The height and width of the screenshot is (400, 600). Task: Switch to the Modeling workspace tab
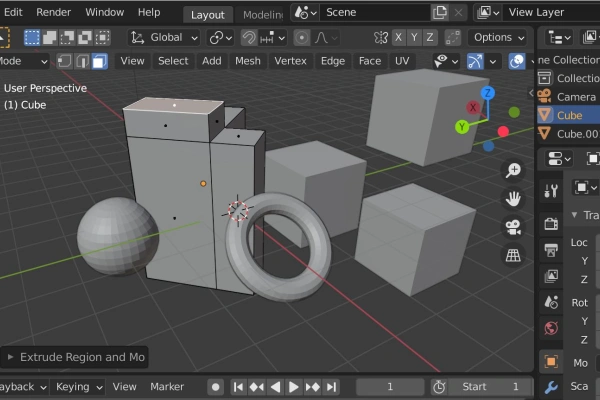tap(262, 15)
